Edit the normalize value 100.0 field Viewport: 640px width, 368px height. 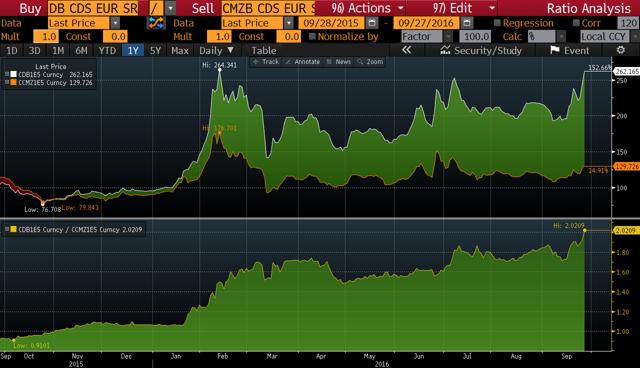(475, 37)
